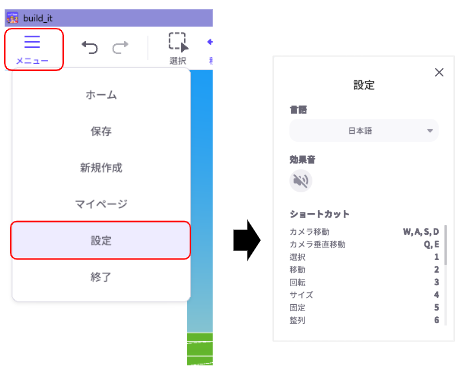The height and width of the screenshot is (370, 466).
Task: Click the 回転 shortcut row
Action: 364,282
